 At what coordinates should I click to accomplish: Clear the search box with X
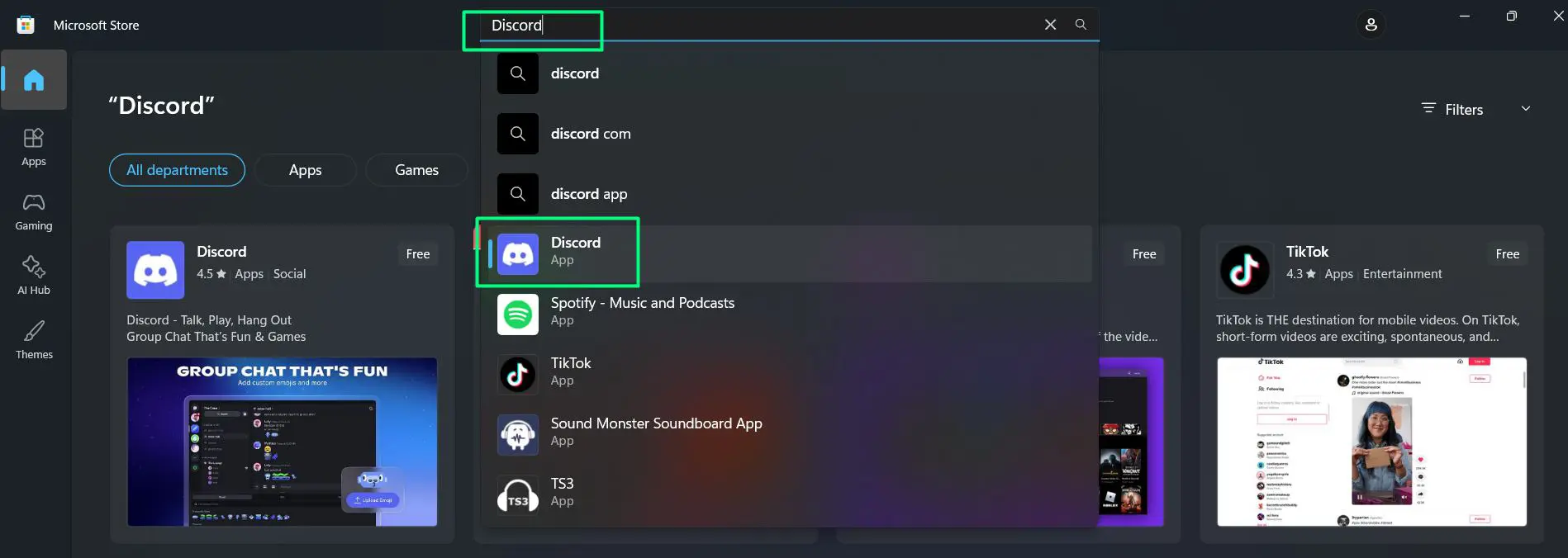(1050, 25)
